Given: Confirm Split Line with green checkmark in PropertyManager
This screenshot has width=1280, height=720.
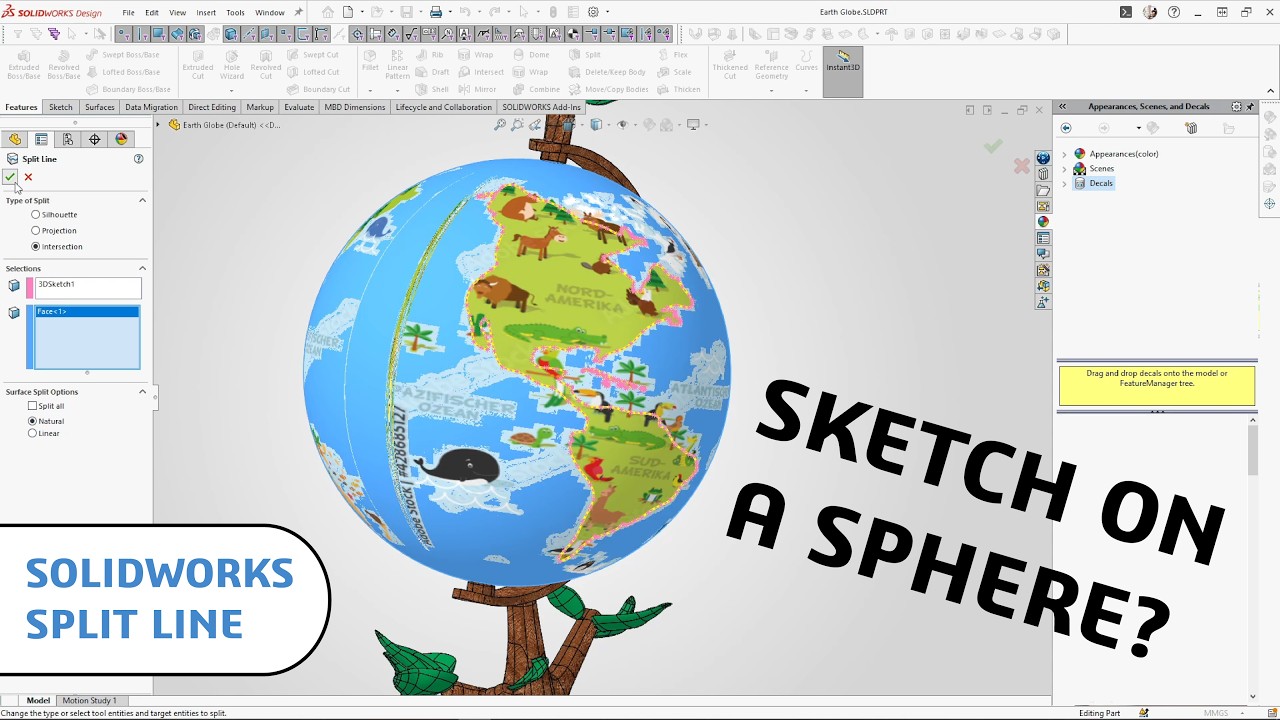Looking at the screenshot, I should tap(10, 177).
